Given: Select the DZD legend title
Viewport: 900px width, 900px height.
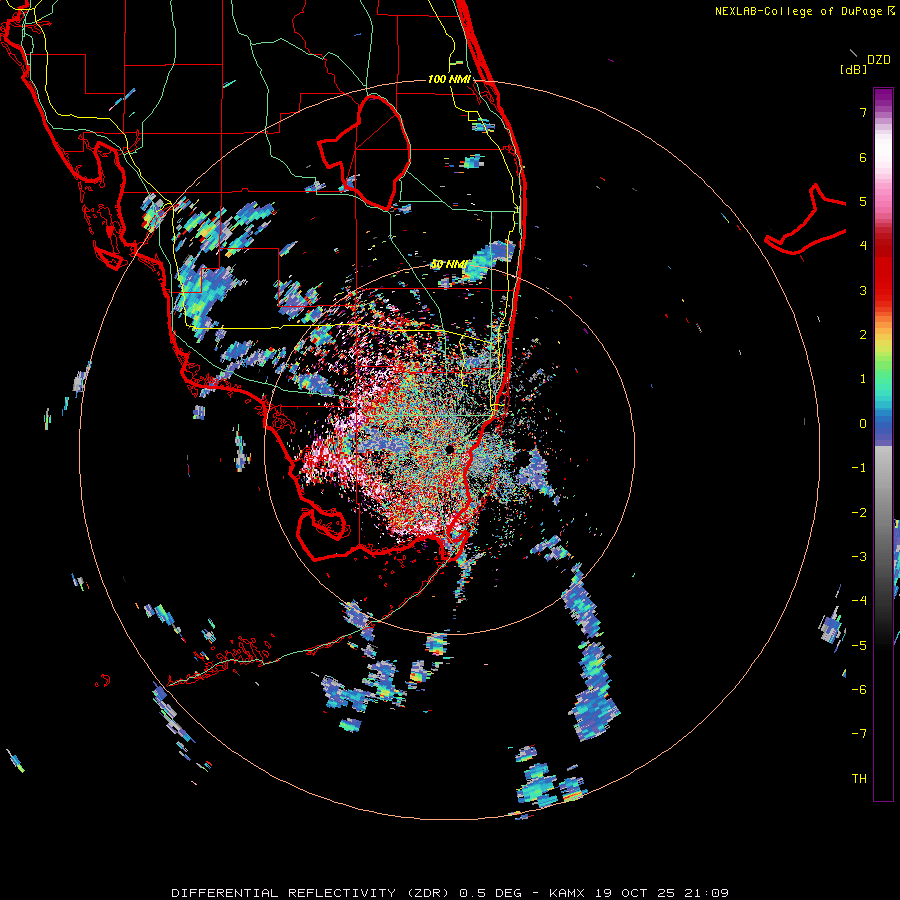Looking at the screenshot, I should [x=878, y=60].
